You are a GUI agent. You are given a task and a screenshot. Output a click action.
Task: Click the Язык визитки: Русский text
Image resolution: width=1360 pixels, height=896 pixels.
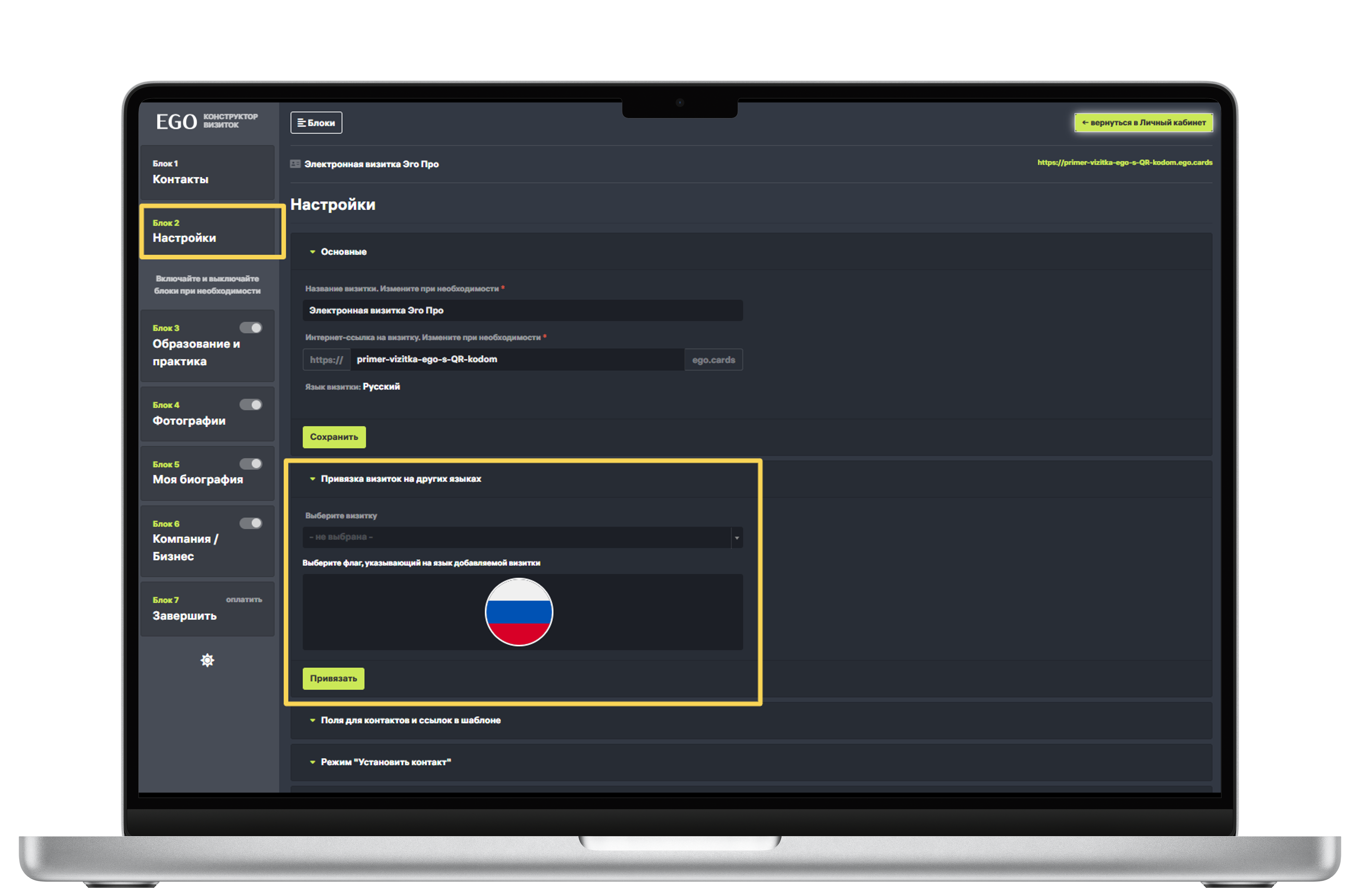tap(353, 387)
